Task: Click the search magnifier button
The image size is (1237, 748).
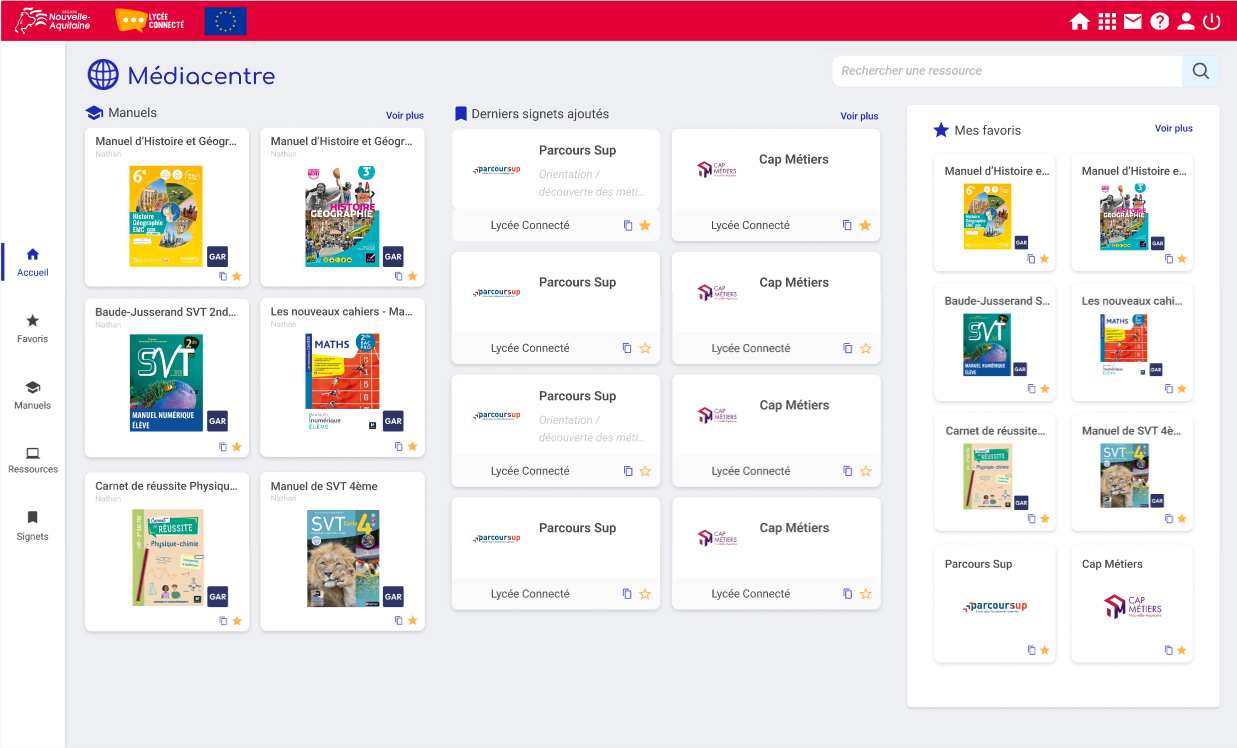Action: coord(1200,71)
